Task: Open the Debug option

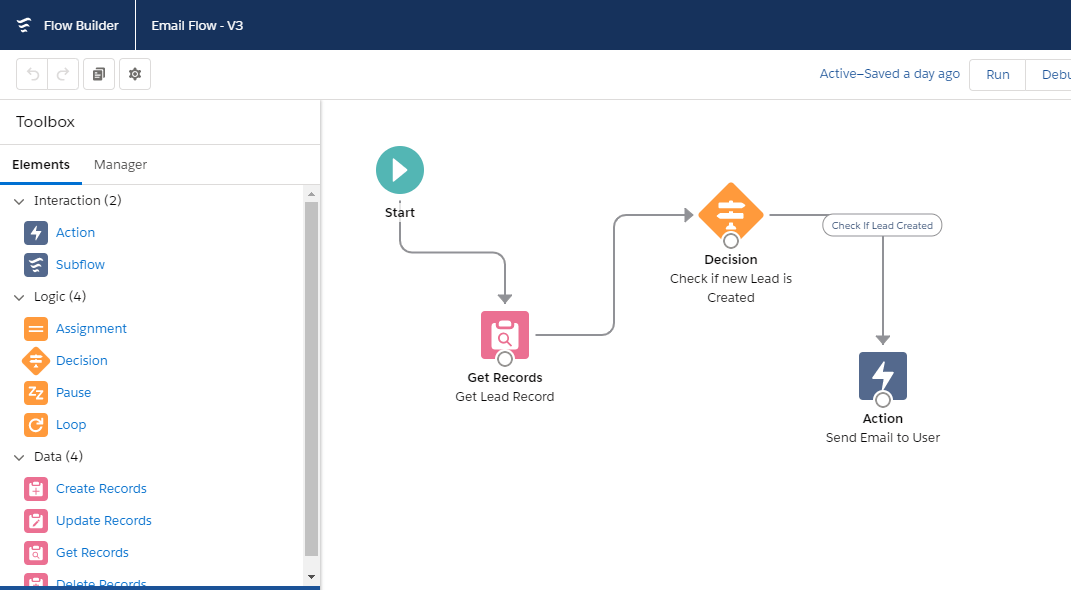Action: (1056, 73)
